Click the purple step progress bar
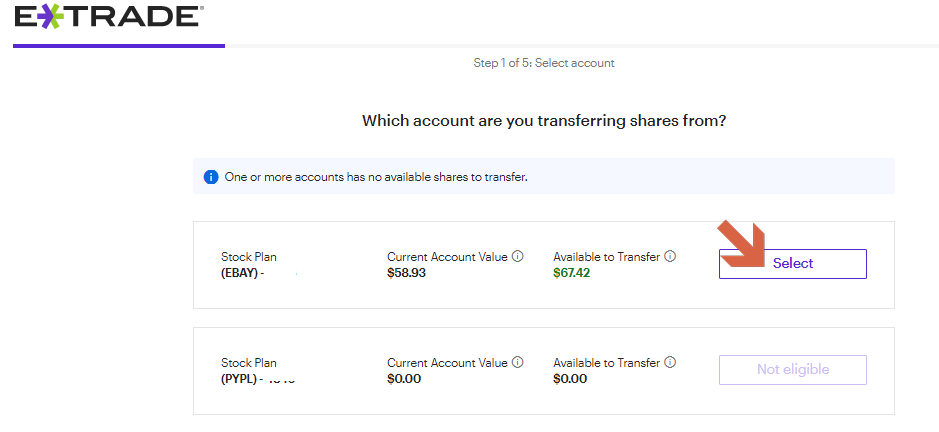This screenshot has height=432, width=939. [x=118, y=45]
